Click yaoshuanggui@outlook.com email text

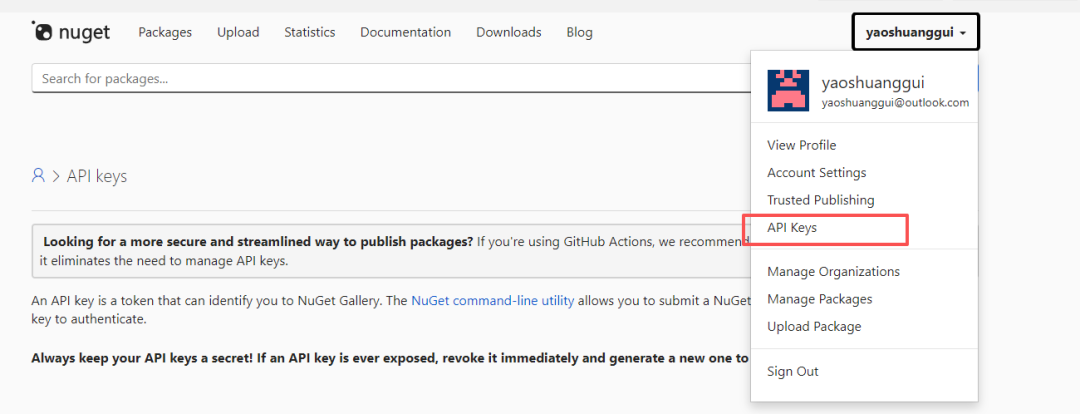tap(895, 103)
